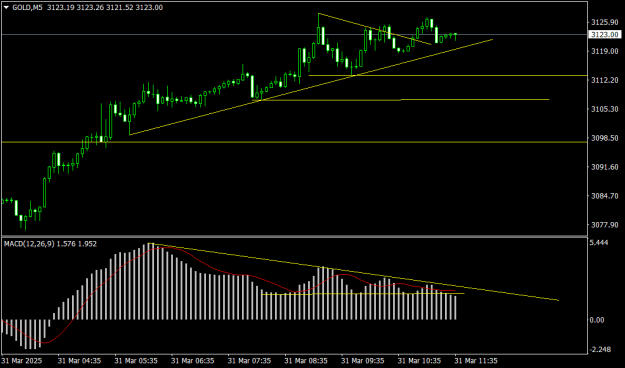
Task: Select the short descending trendline above recent highs
Action: point(375,29)
